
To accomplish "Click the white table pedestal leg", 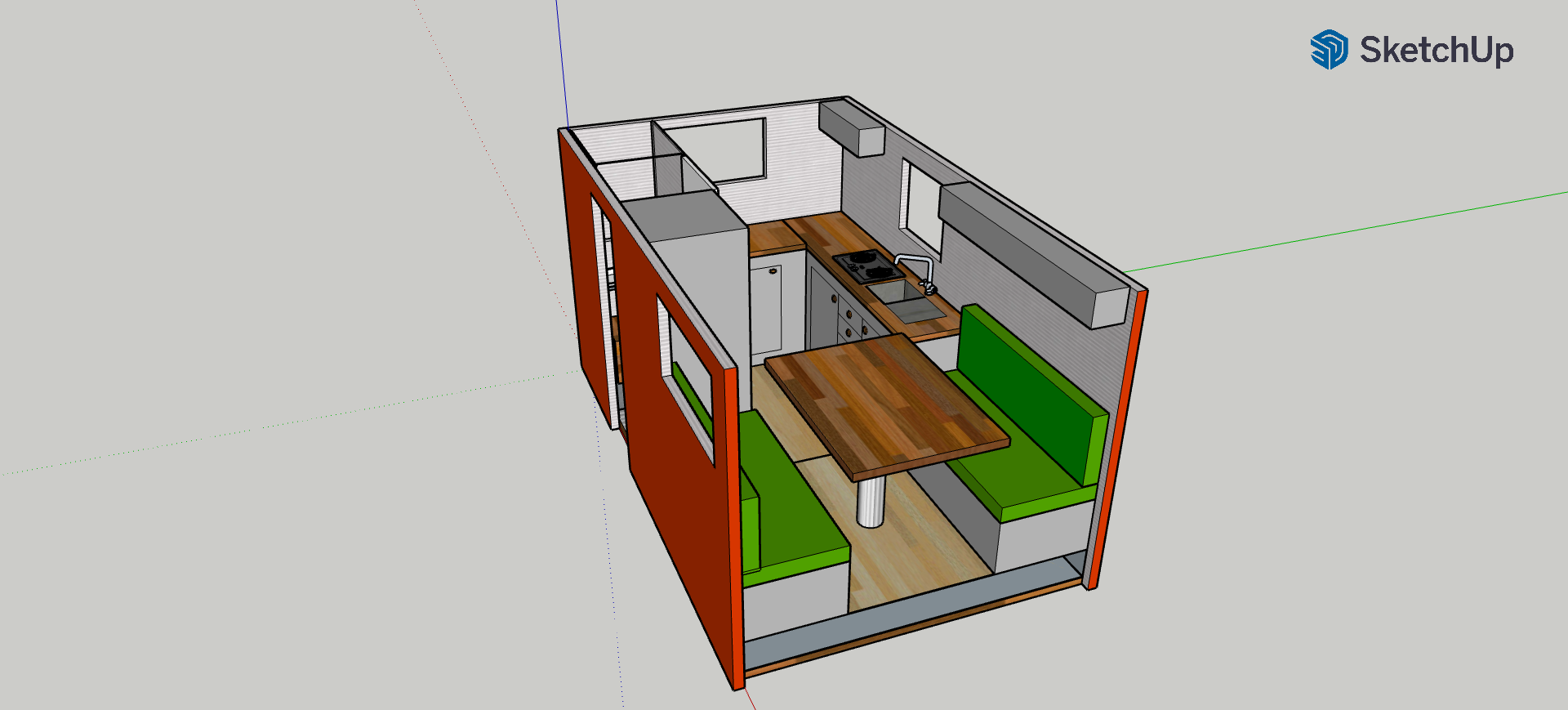I will click(x=871, y=501).
